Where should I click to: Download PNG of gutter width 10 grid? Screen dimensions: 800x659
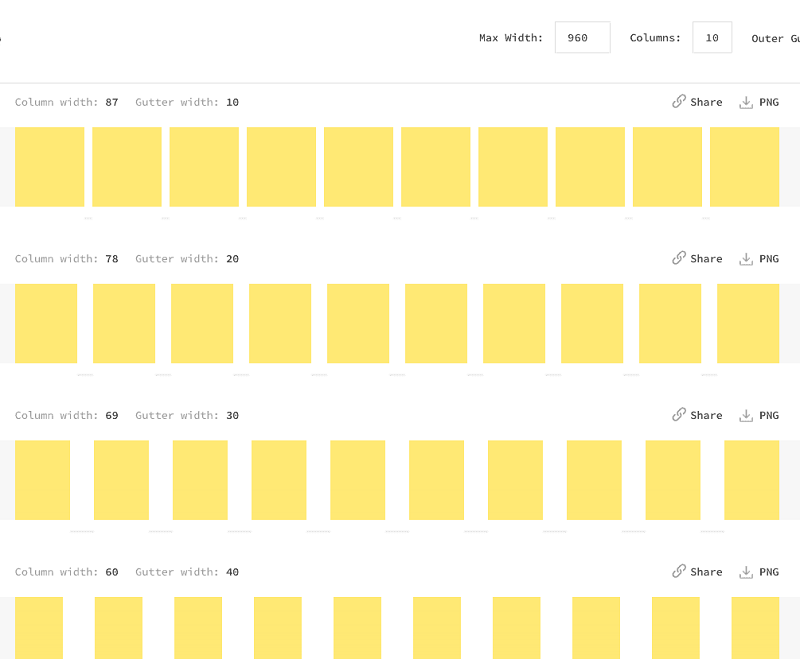coord(759,102)
